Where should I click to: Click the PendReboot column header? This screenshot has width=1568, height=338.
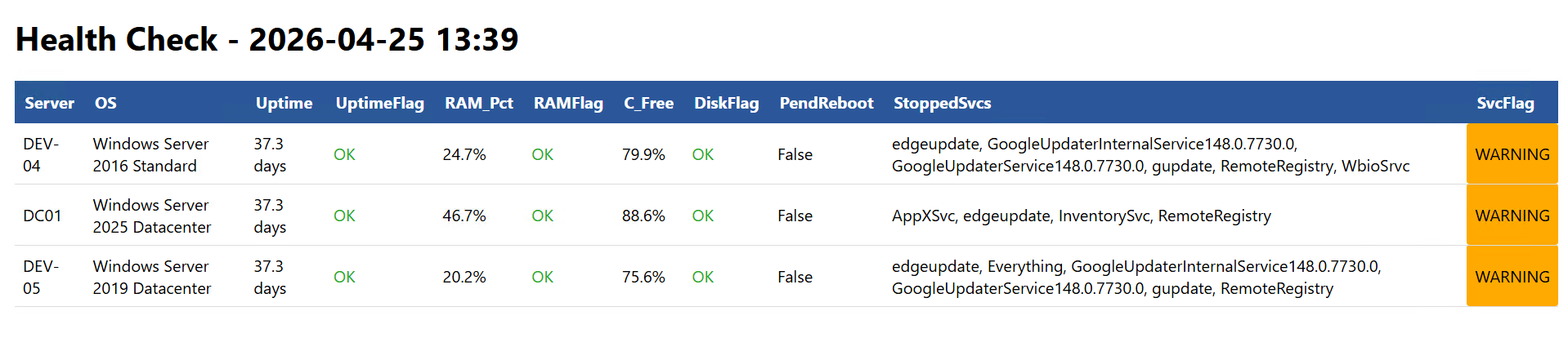[x=826, y=103]
